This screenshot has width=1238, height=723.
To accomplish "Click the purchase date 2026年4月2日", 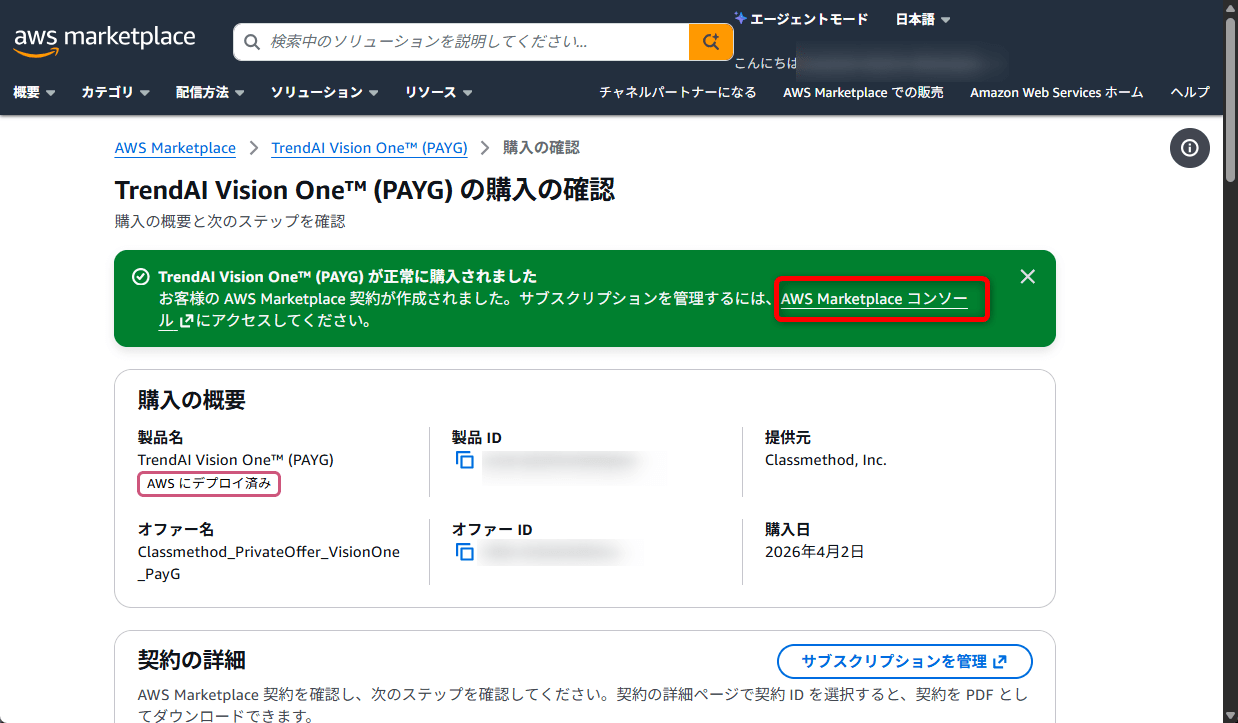I will point(814,551).
